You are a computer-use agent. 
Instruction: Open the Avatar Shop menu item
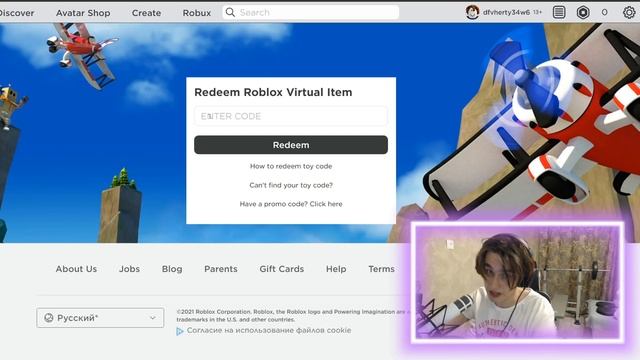(83, 13)
